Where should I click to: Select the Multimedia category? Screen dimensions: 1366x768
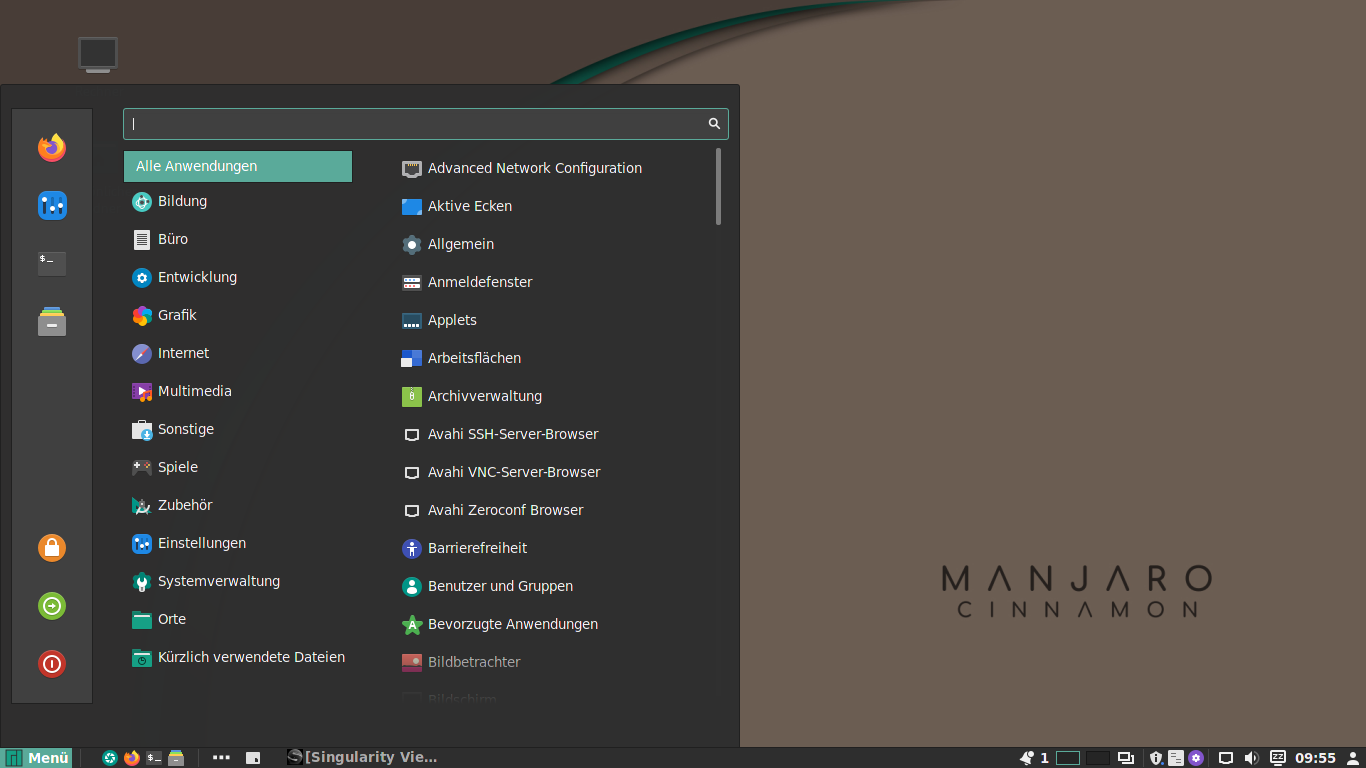point(238,391)
